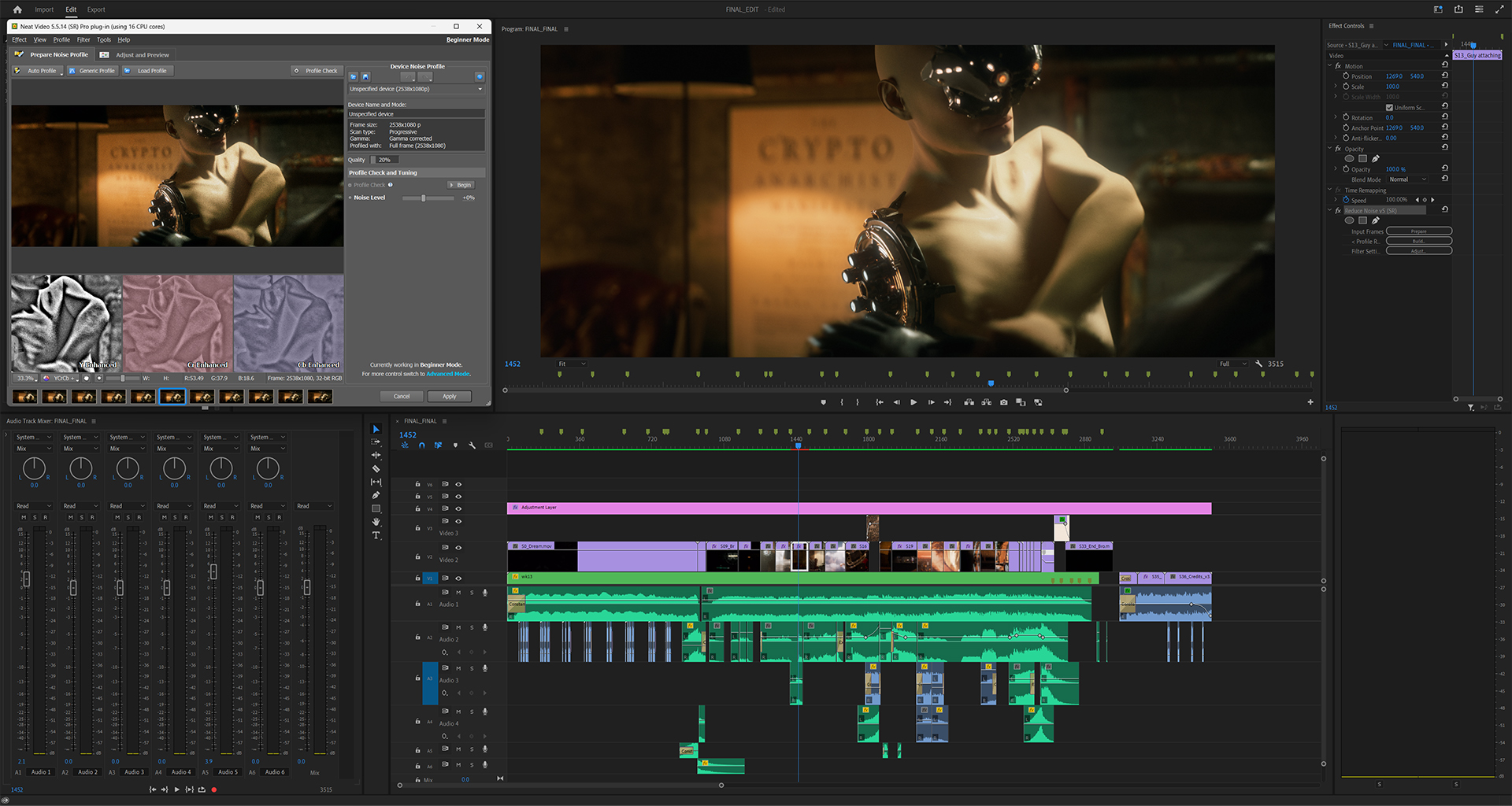Click Apply button in Neat Video
The height and width of the screenshot is (806, 1512).
(449, 396)
